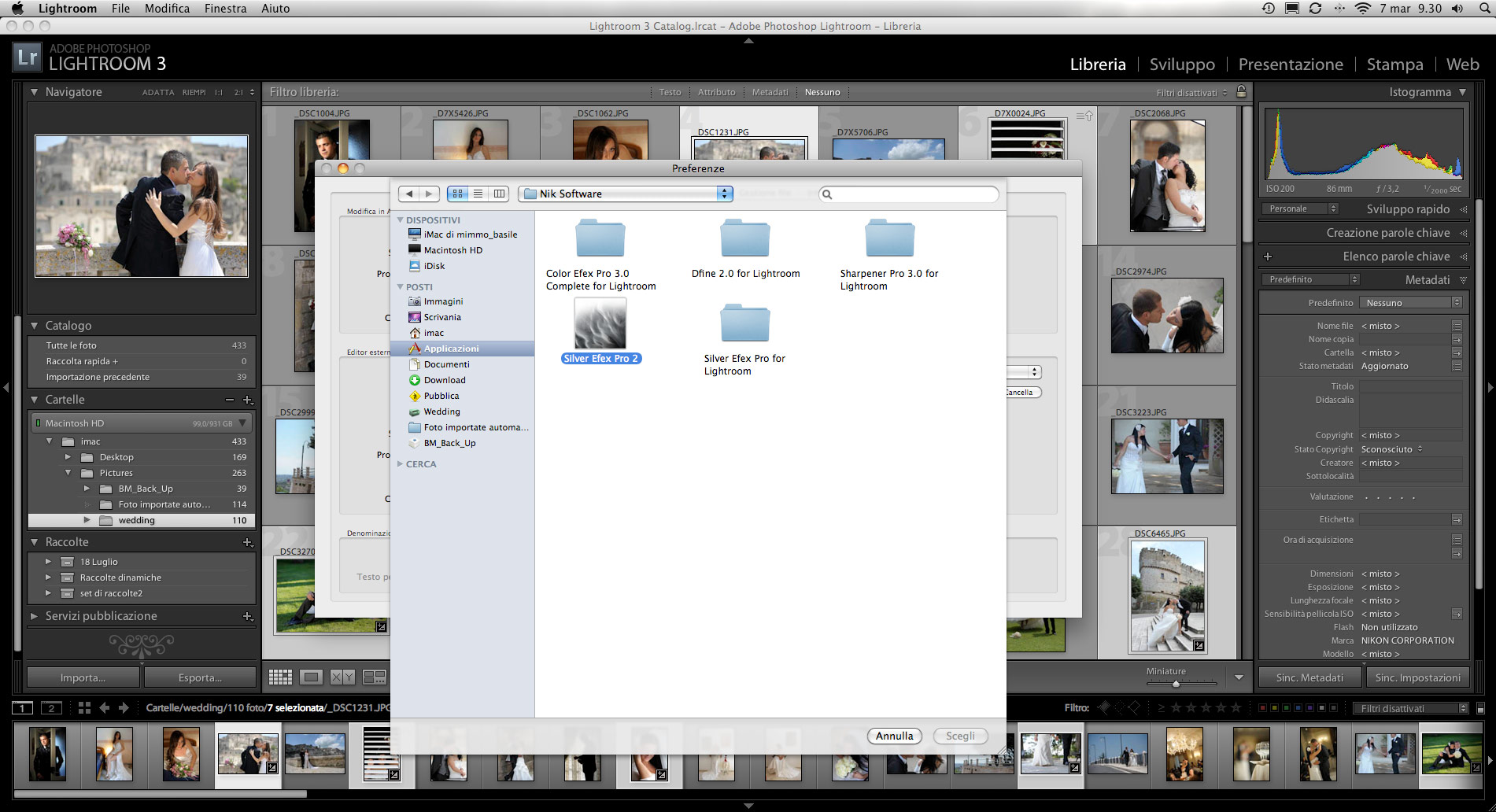The width and height of the screenshot is (1496, 812).
Task: Open the Dfine 2.0 for Lightroom folder
Action: tap(745, 238)
